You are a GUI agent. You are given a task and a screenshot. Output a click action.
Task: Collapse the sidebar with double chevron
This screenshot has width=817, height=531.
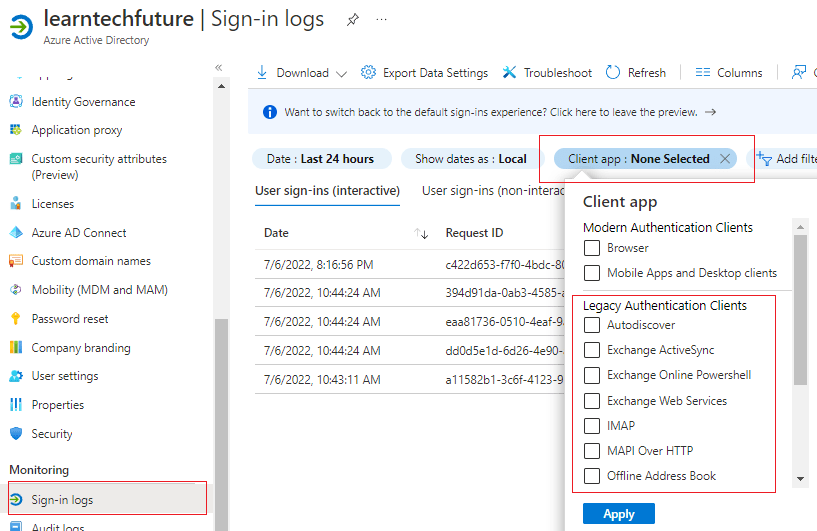pyautogui.click(x=219, y=67)
